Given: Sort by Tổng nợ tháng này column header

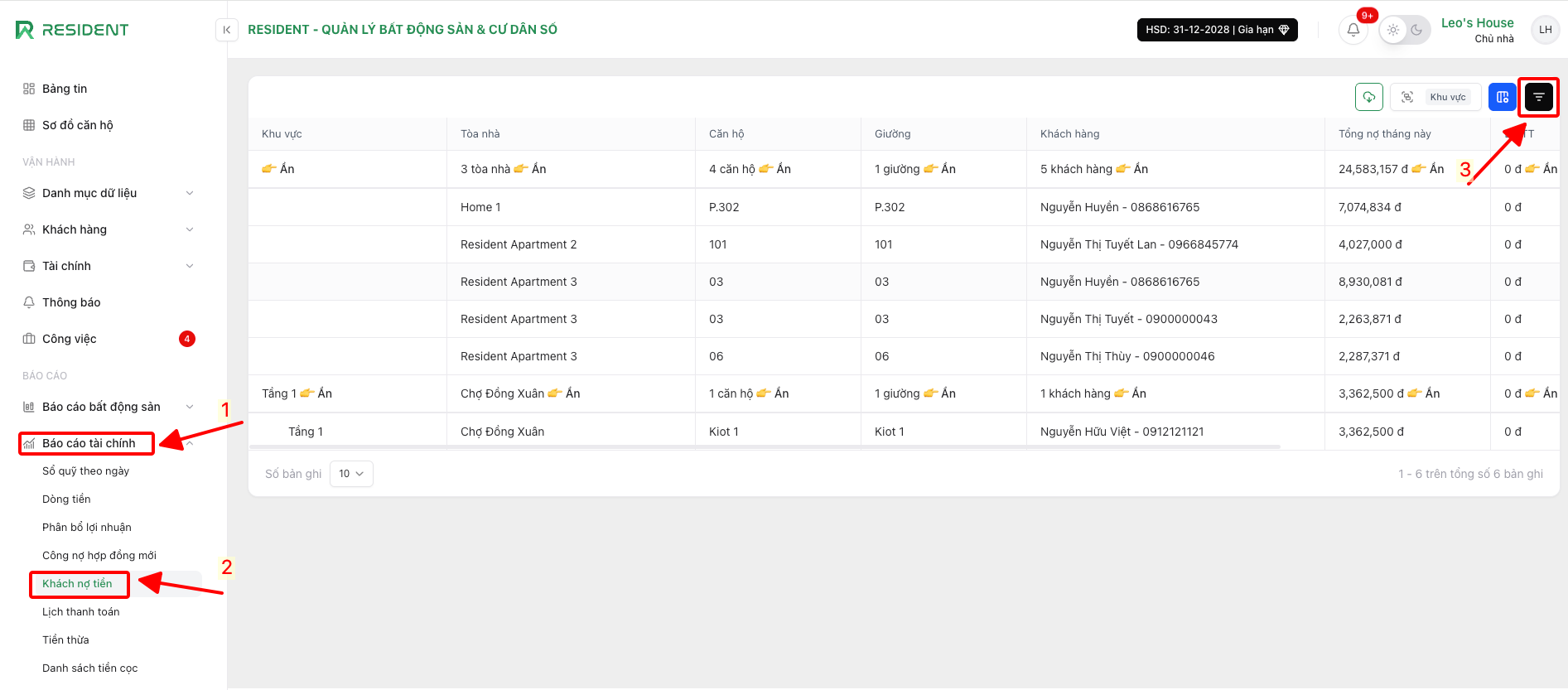Looking at the screenshot, I should 1384,134.
